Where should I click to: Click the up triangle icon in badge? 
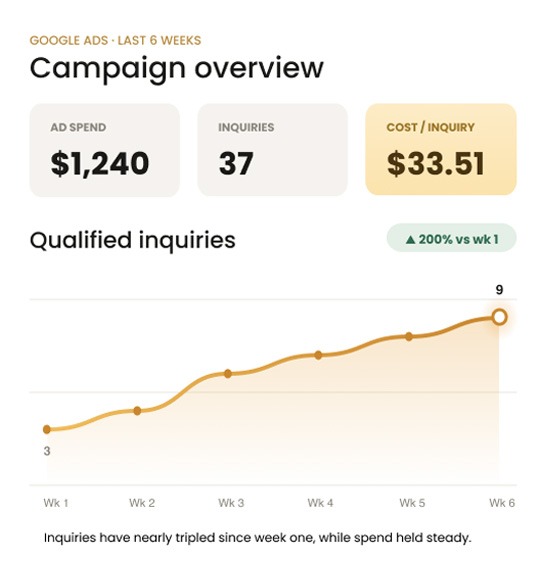point(410,240)
